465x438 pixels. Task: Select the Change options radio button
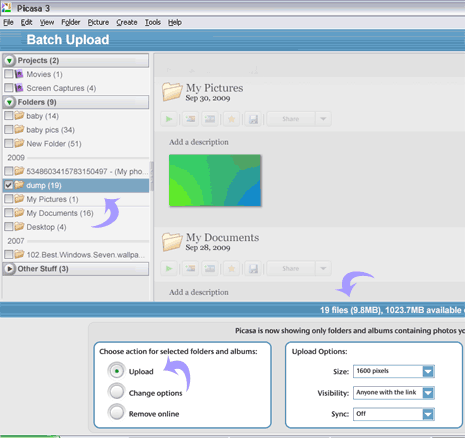[x=116, y=392]
